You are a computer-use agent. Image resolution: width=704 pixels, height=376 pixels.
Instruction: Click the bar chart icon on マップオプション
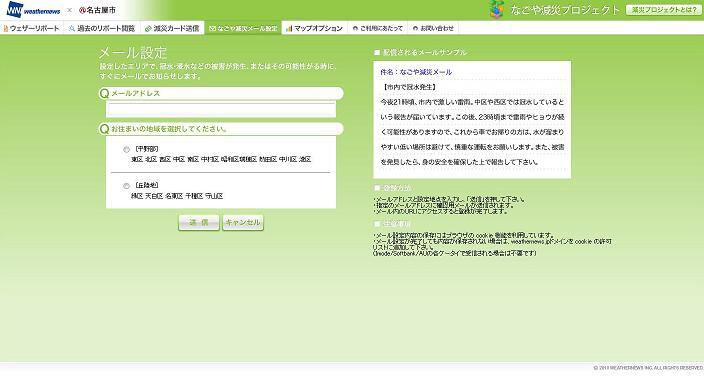(289, 28)
